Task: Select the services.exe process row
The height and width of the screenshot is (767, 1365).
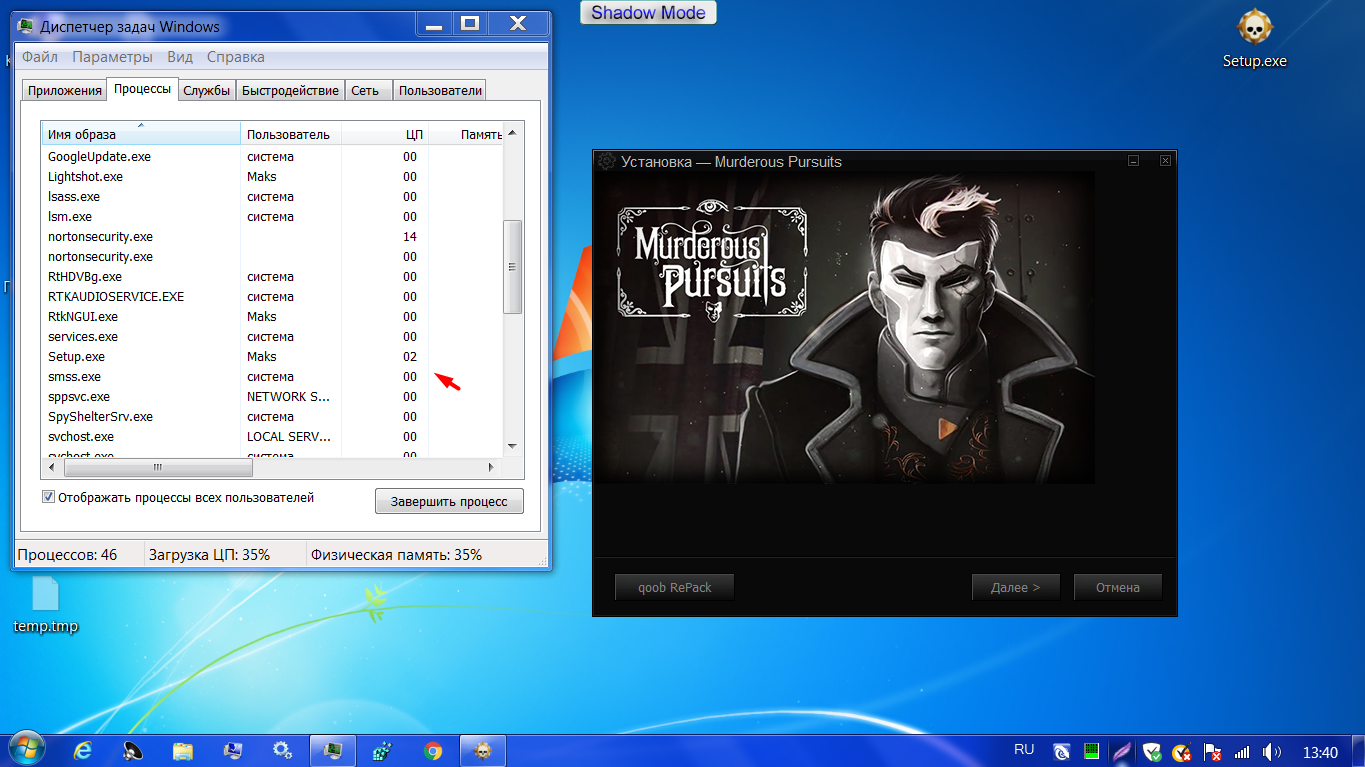Action: click(271, 336)
